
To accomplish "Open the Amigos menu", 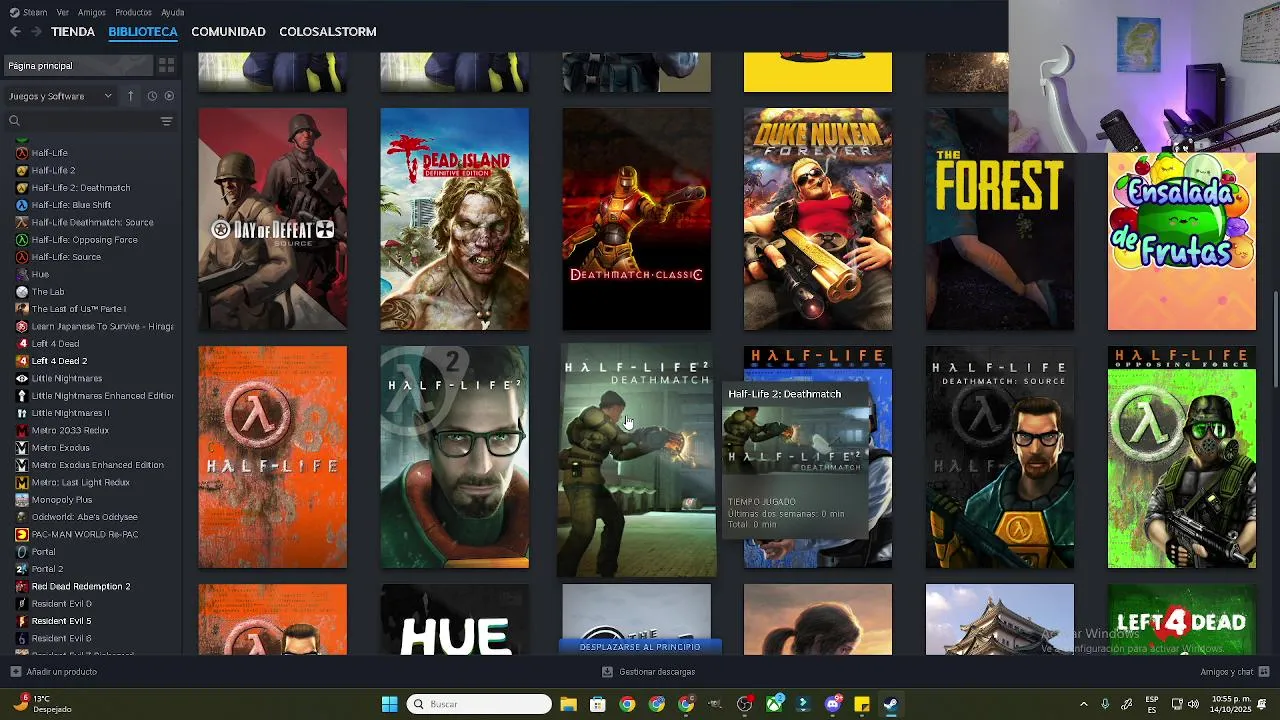I will [x=92, y=12].
